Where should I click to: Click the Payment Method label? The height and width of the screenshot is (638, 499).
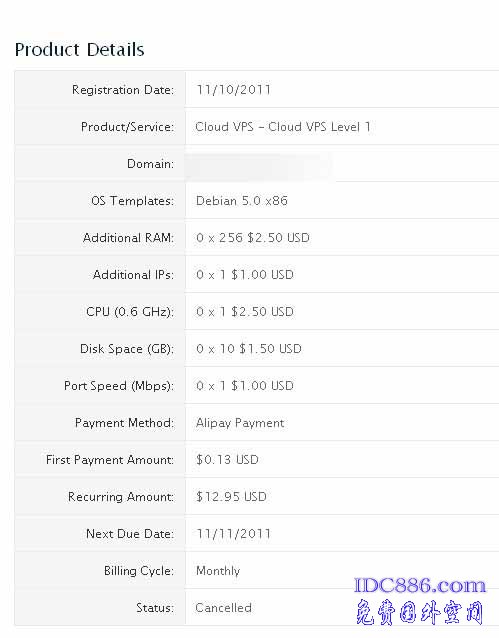coord(124,423)
